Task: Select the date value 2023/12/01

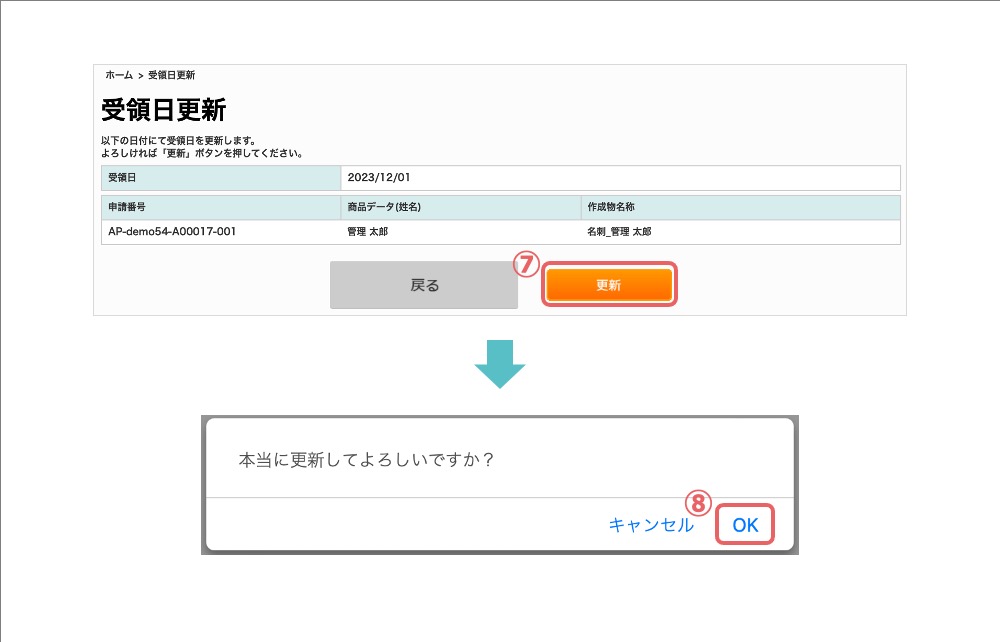Action: click(379, 177)
